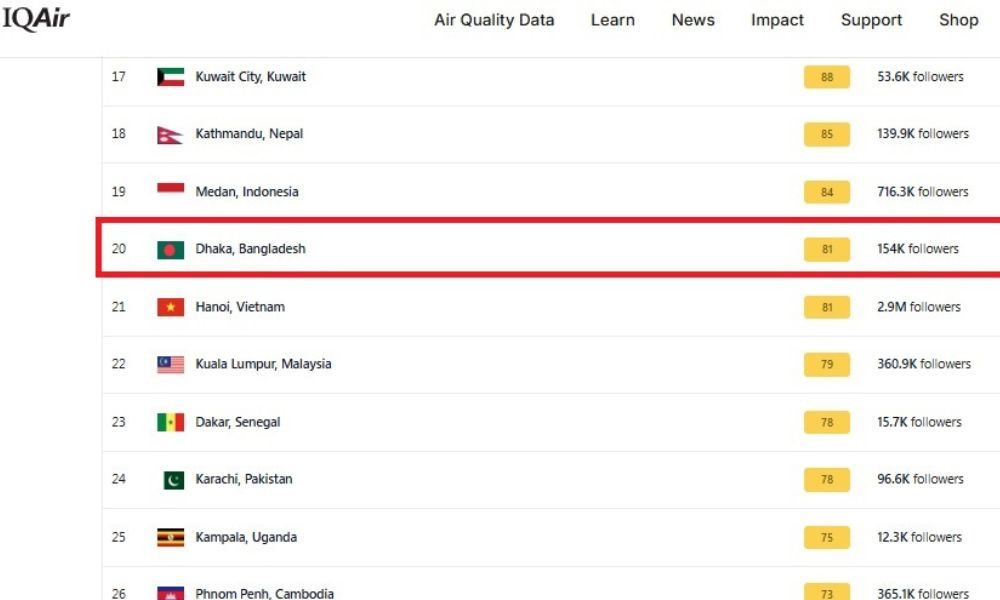Image resolution: width=1000 pixels, height=600 pixels.
Task: Open Kathmandu, Nepal link
Action: click(x=249, y=134)
